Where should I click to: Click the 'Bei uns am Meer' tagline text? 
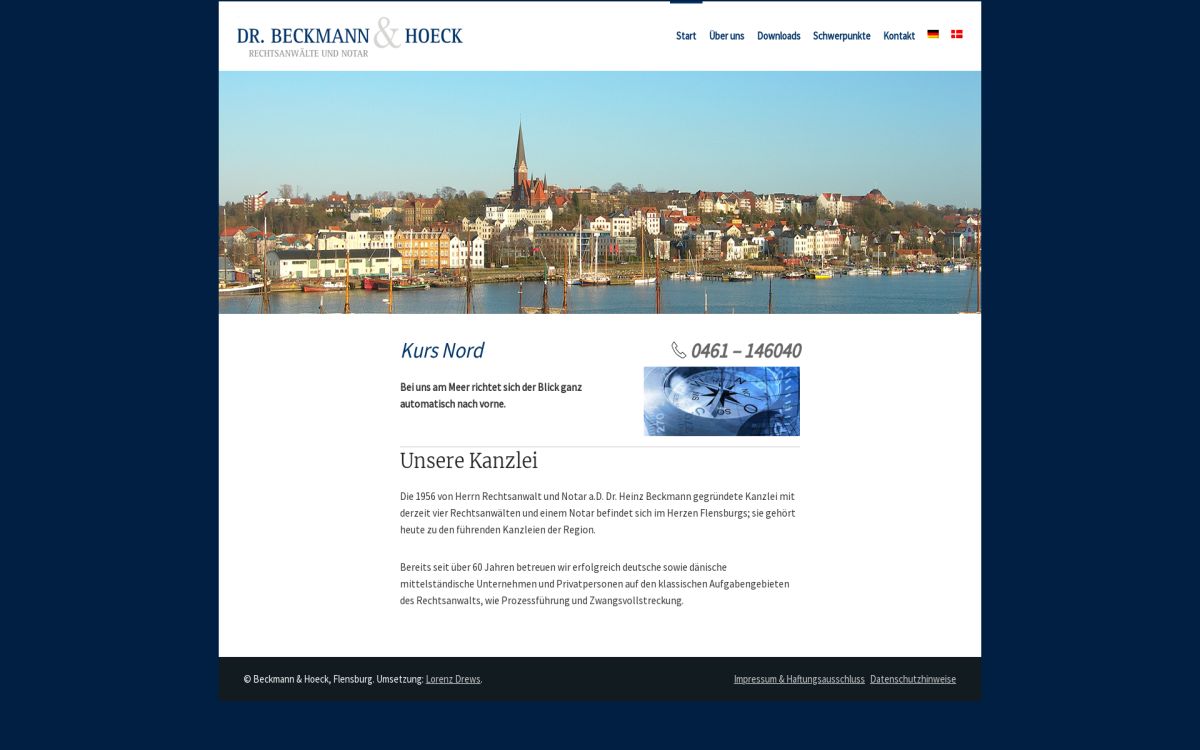(490, 395)
